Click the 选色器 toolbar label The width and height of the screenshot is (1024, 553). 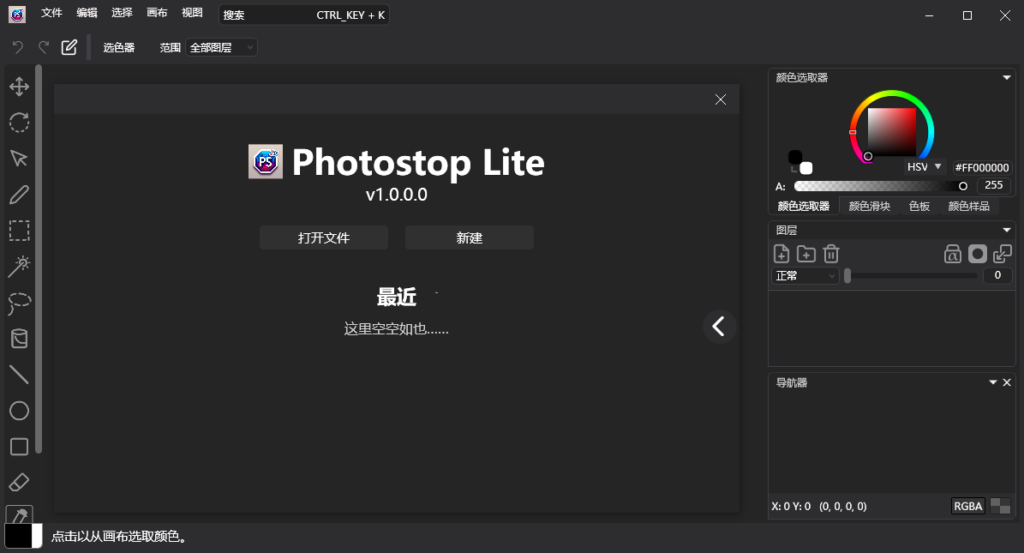[x=119, y=48]
